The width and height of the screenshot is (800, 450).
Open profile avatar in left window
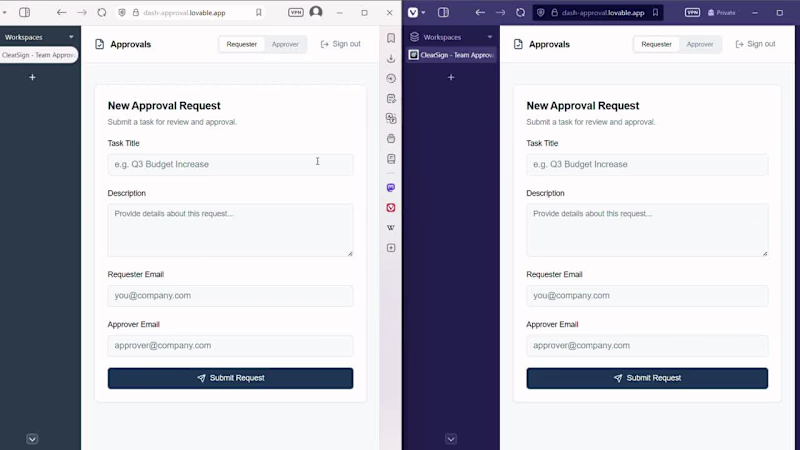[x=316, y=12]
